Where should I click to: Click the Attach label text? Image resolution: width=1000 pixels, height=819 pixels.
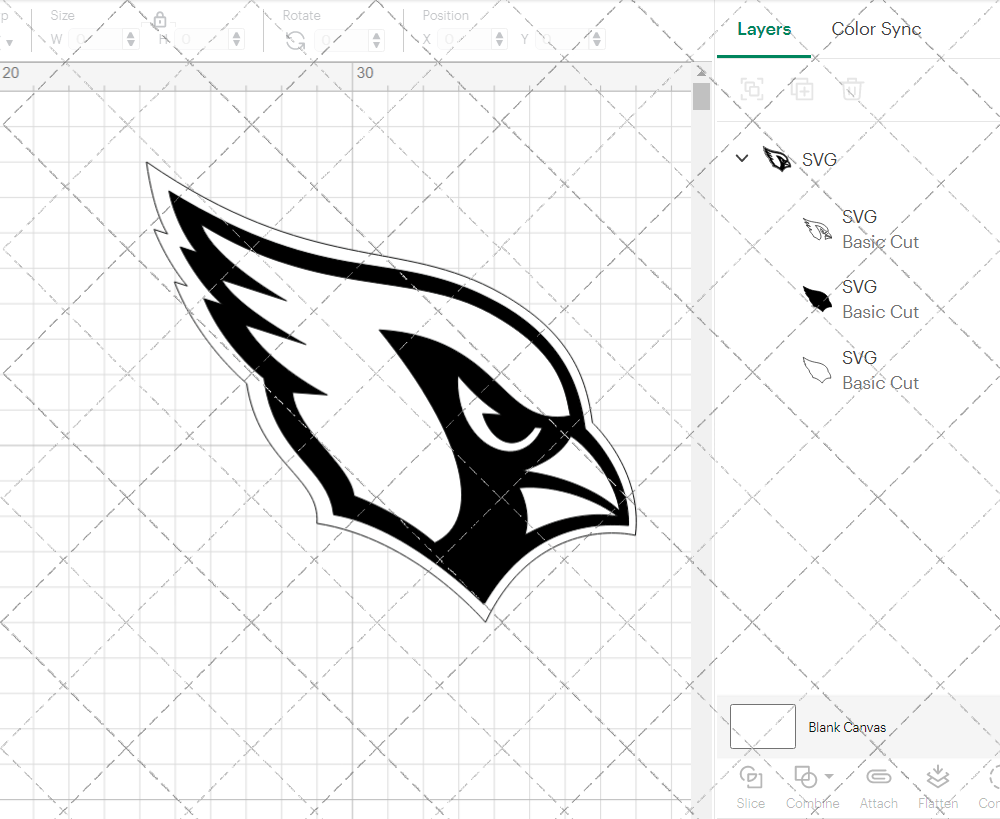tap(878, 803)
